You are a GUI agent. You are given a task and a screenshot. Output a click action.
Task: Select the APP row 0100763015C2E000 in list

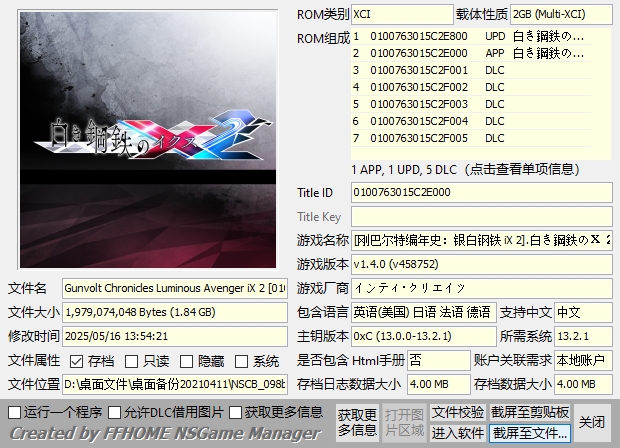[x=480, y=53]
